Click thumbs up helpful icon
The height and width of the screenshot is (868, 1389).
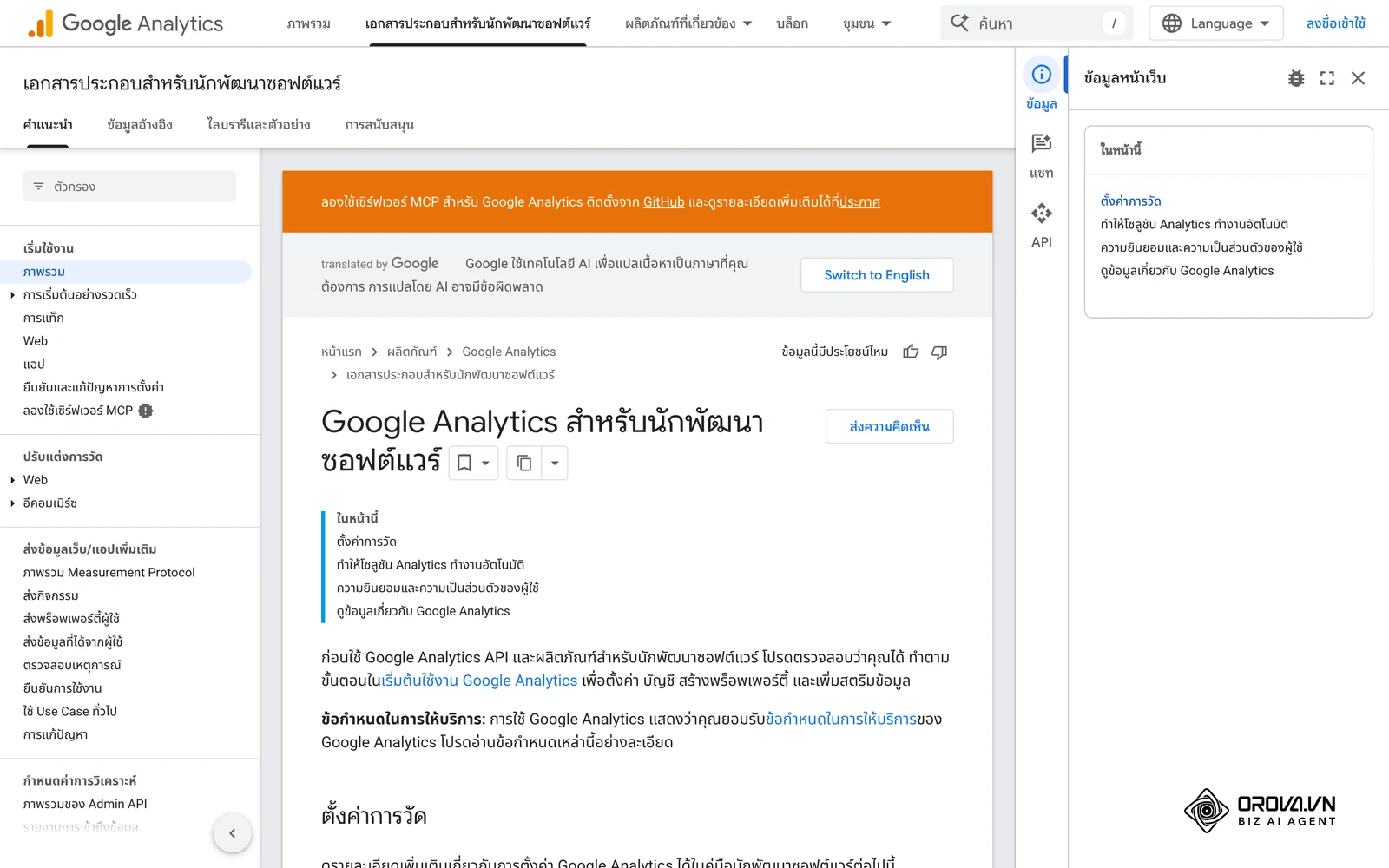(911, 352)
